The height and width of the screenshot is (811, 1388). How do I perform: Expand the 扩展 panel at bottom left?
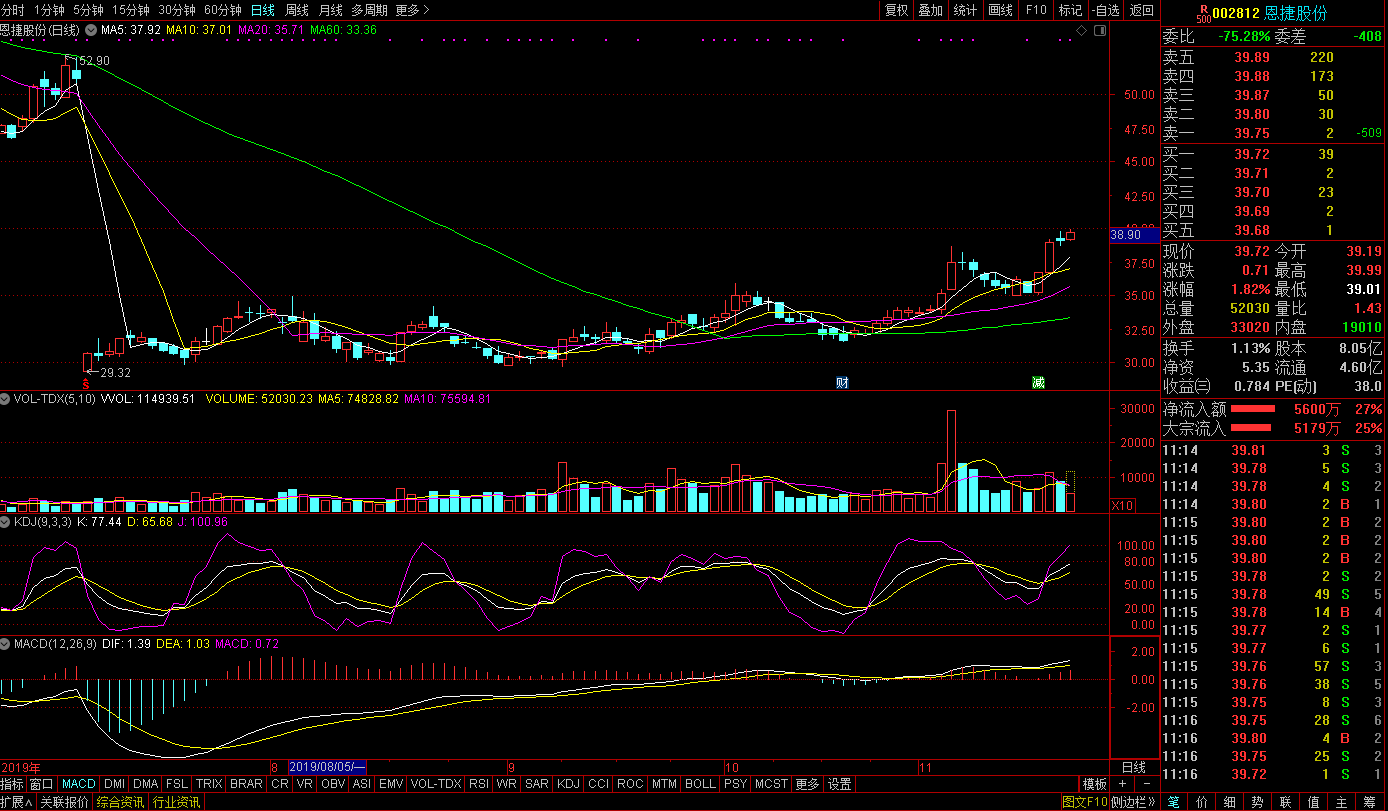tap(17, 802)
